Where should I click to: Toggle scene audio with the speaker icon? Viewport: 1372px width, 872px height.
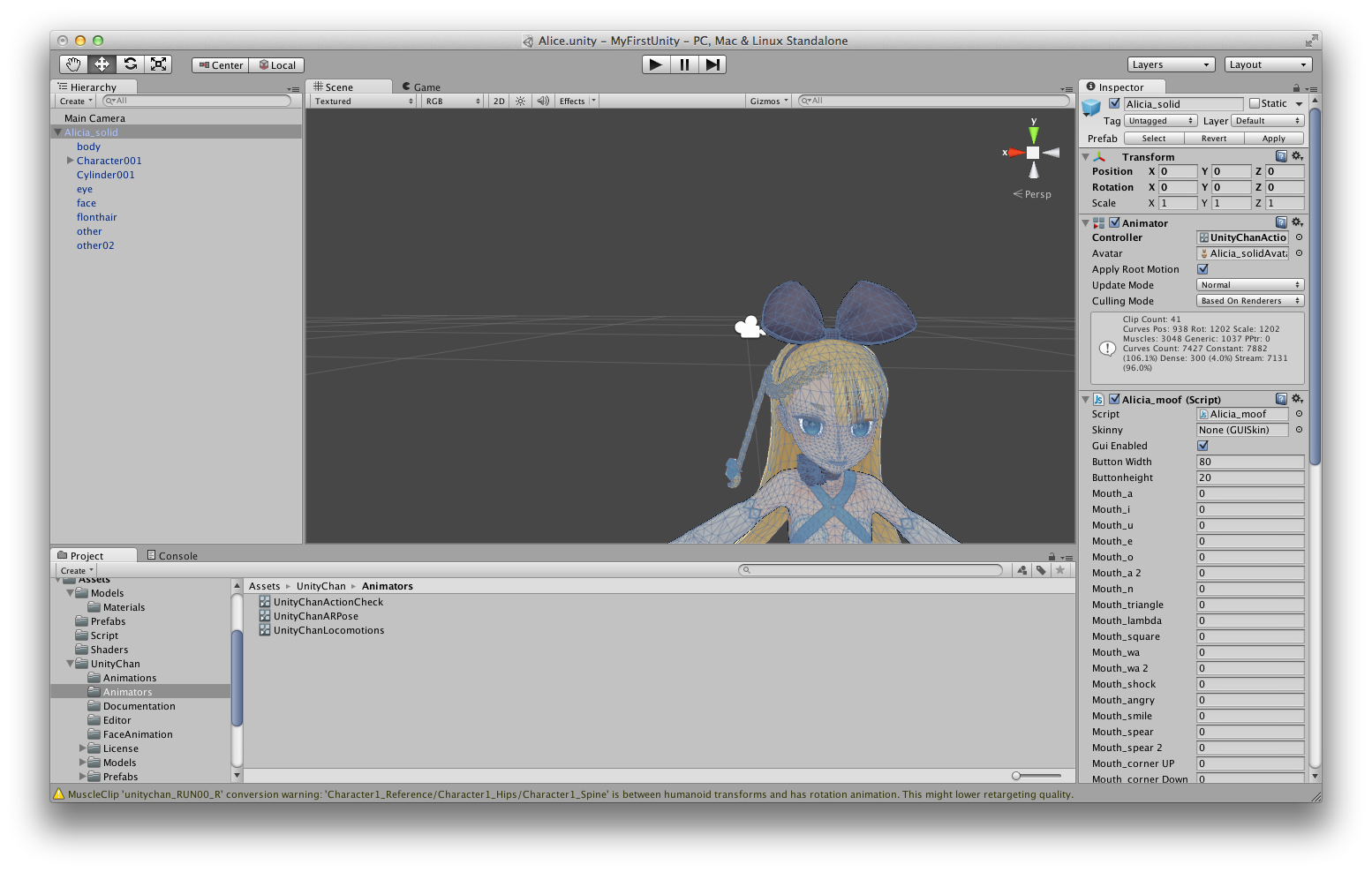(543, 101)
